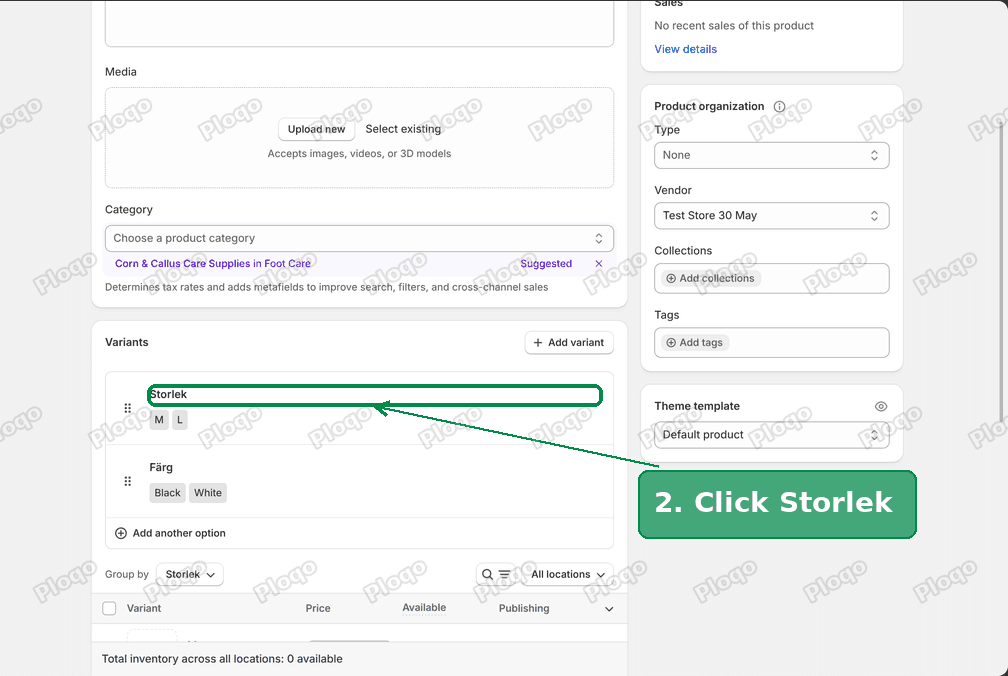1008x676 pixels.
Task: Click the filter lines icon beside search
Action: click(505, 574)
